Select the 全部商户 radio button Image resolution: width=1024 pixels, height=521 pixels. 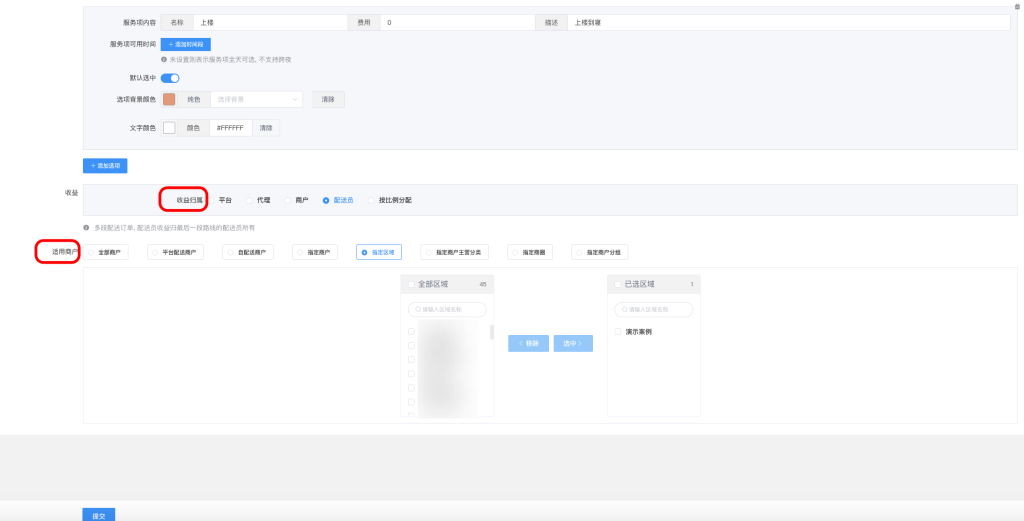92,253
